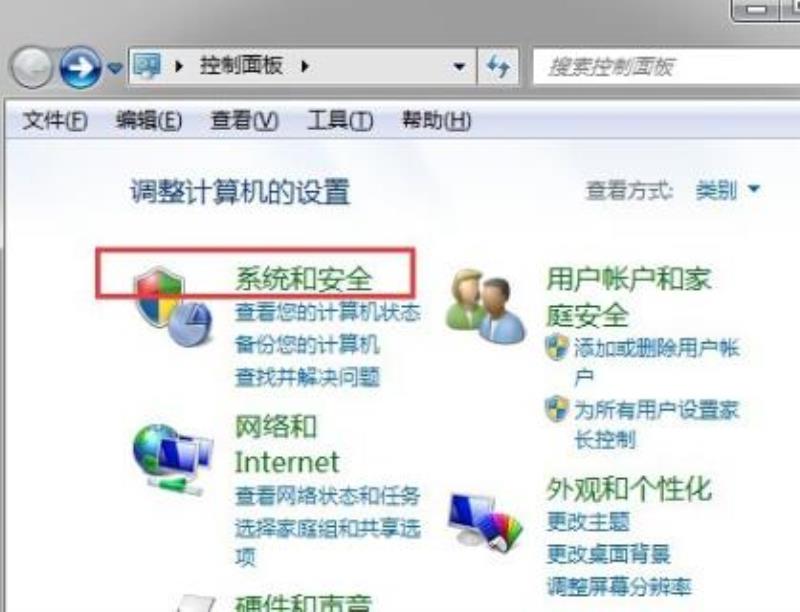Open the User Accounts people icon
The height and width of the screenshot is (612, 800).
[x=485, y=306]
